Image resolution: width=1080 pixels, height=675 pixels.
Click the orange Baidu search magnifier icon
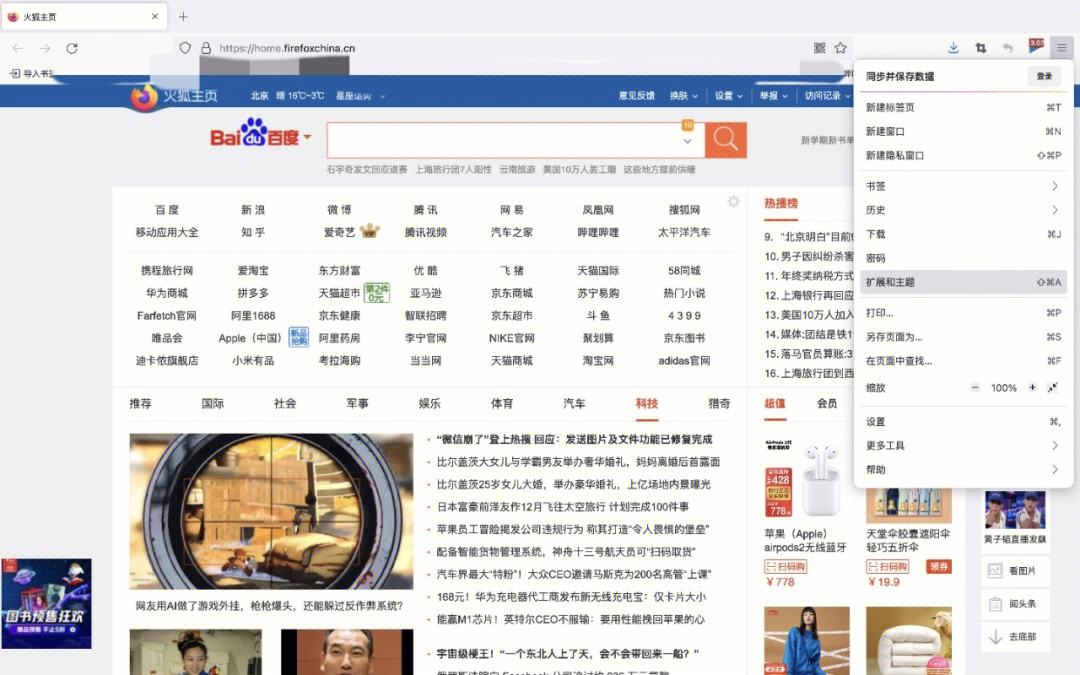(x=725, y=138)
